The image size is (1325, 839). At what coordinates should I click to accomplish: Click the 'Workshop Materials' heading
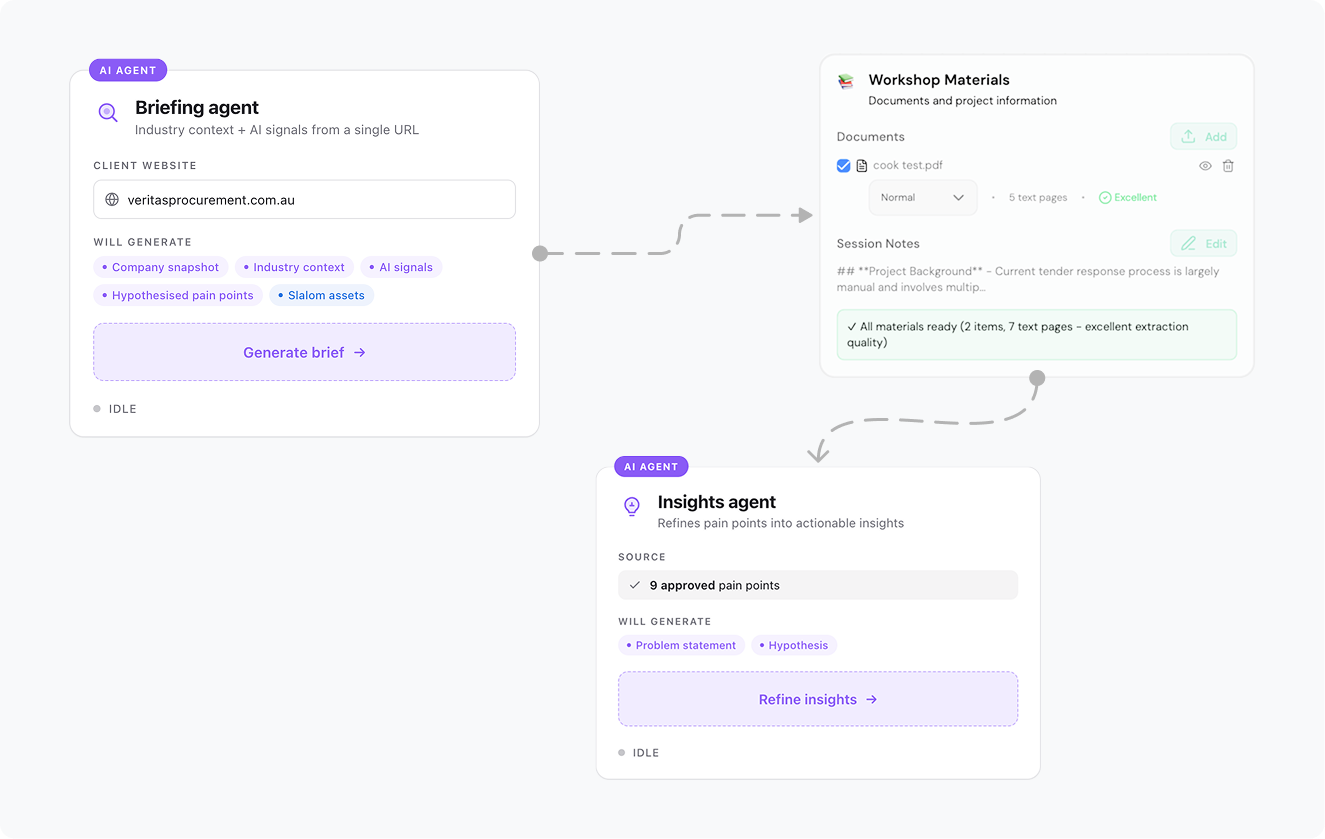click(939, 80)
